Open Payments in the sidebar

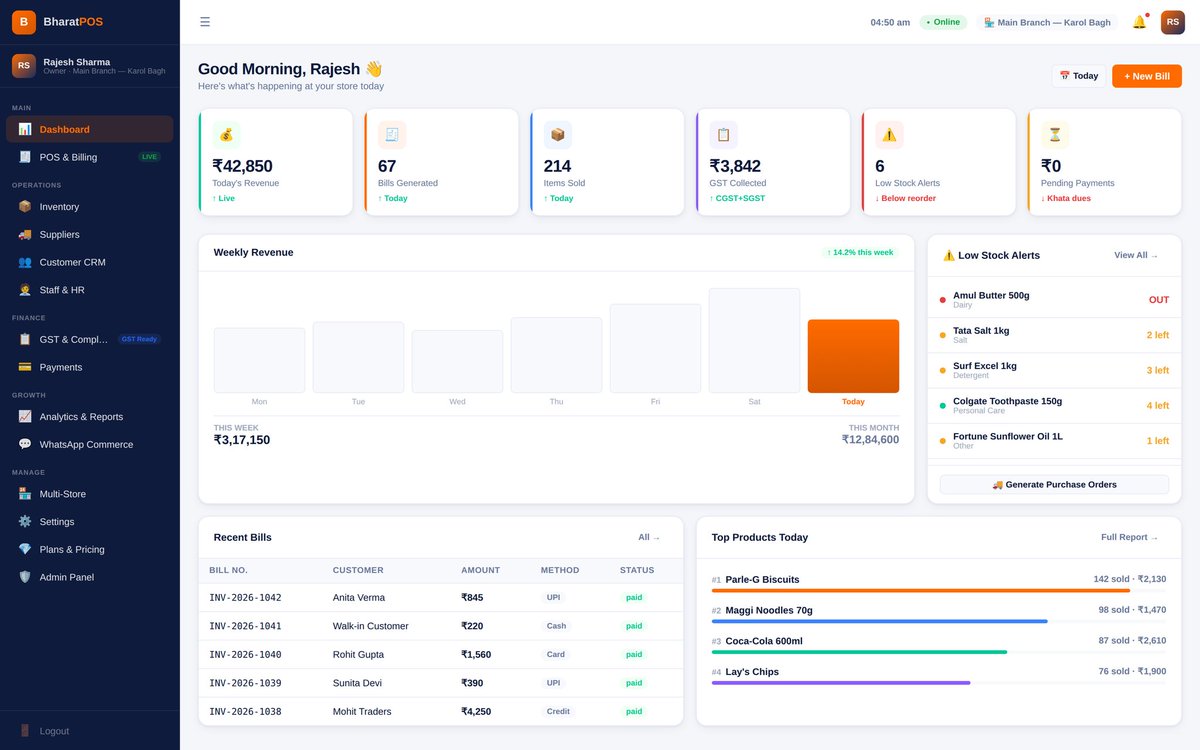[90, 367]
